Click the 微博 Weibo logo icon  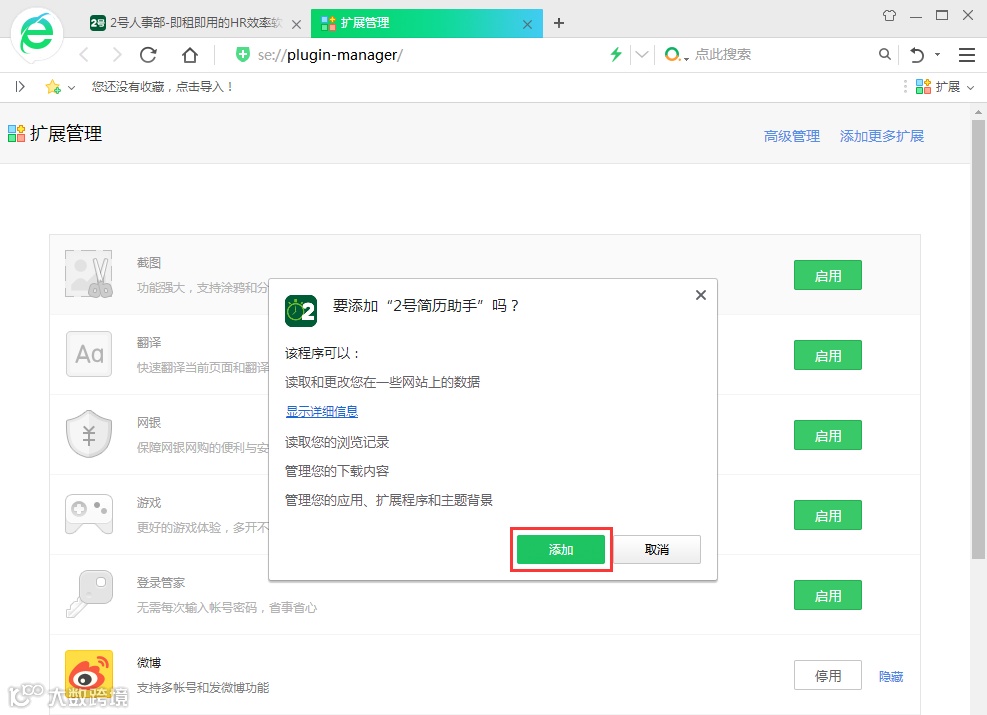click(89, 674)
